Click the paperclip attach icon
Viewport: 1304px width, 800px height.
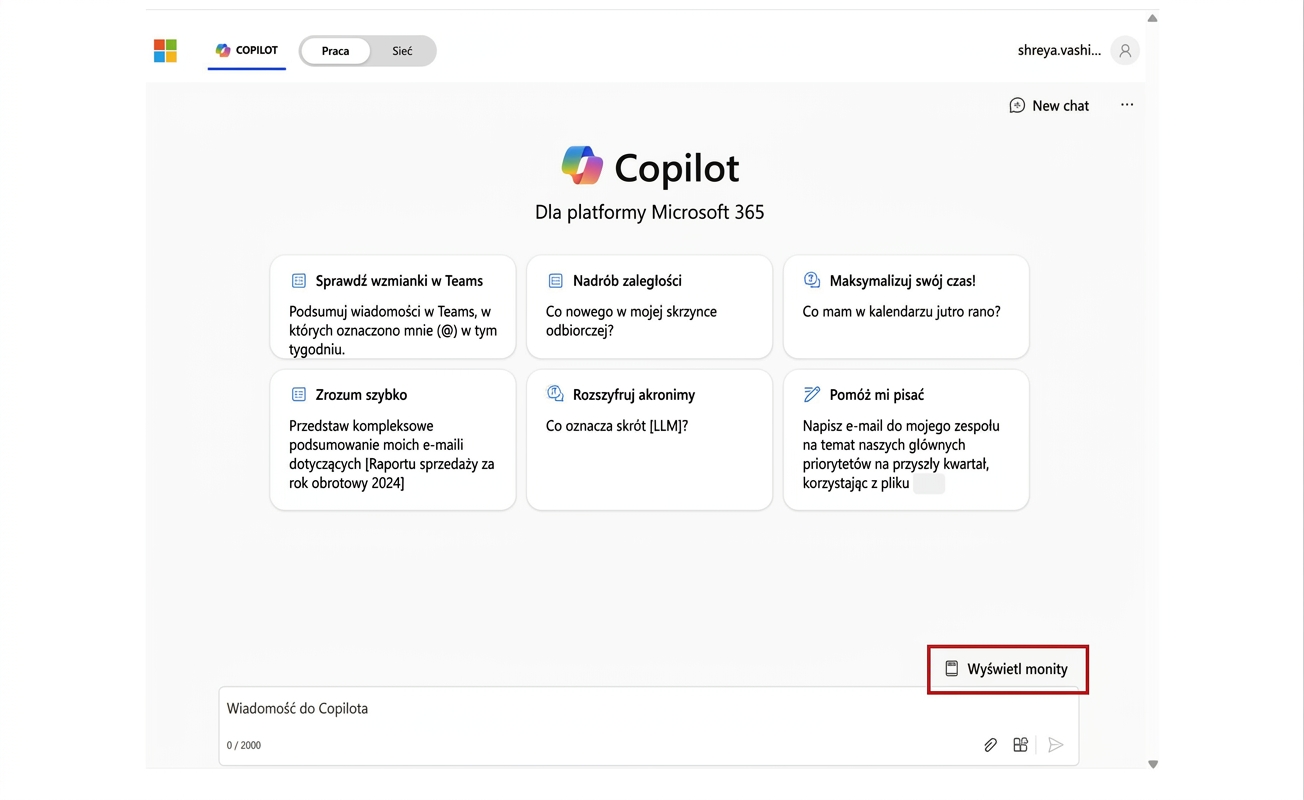click(x=990, y=745)
